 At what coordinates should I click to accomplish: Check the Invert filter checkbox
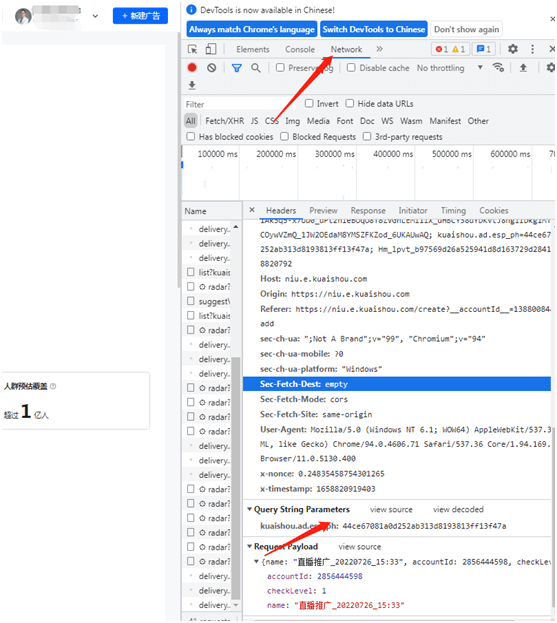tap(309, 104)
